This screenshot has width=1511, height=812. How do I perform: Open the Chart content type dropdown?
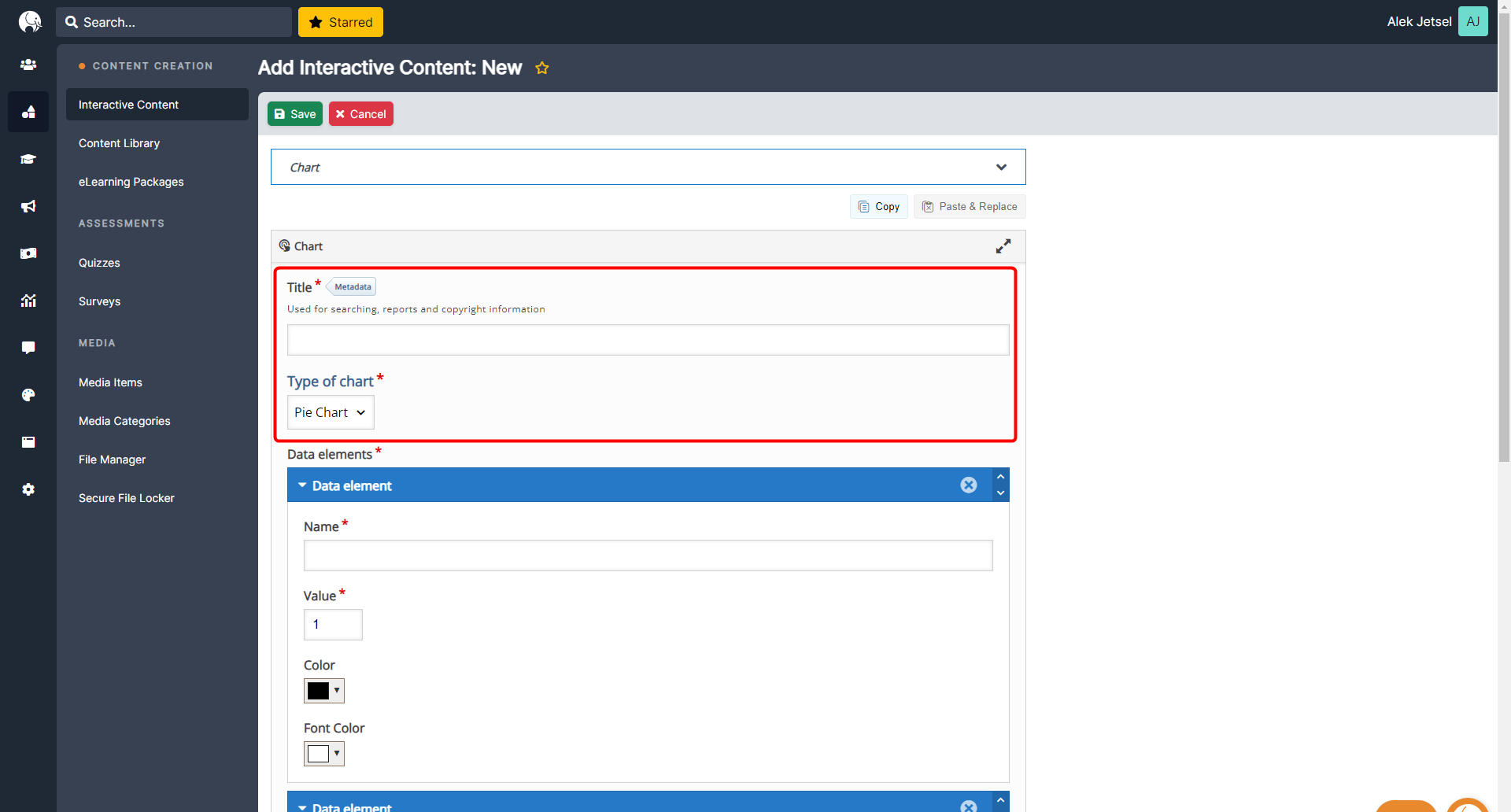[x=648, y=167]
